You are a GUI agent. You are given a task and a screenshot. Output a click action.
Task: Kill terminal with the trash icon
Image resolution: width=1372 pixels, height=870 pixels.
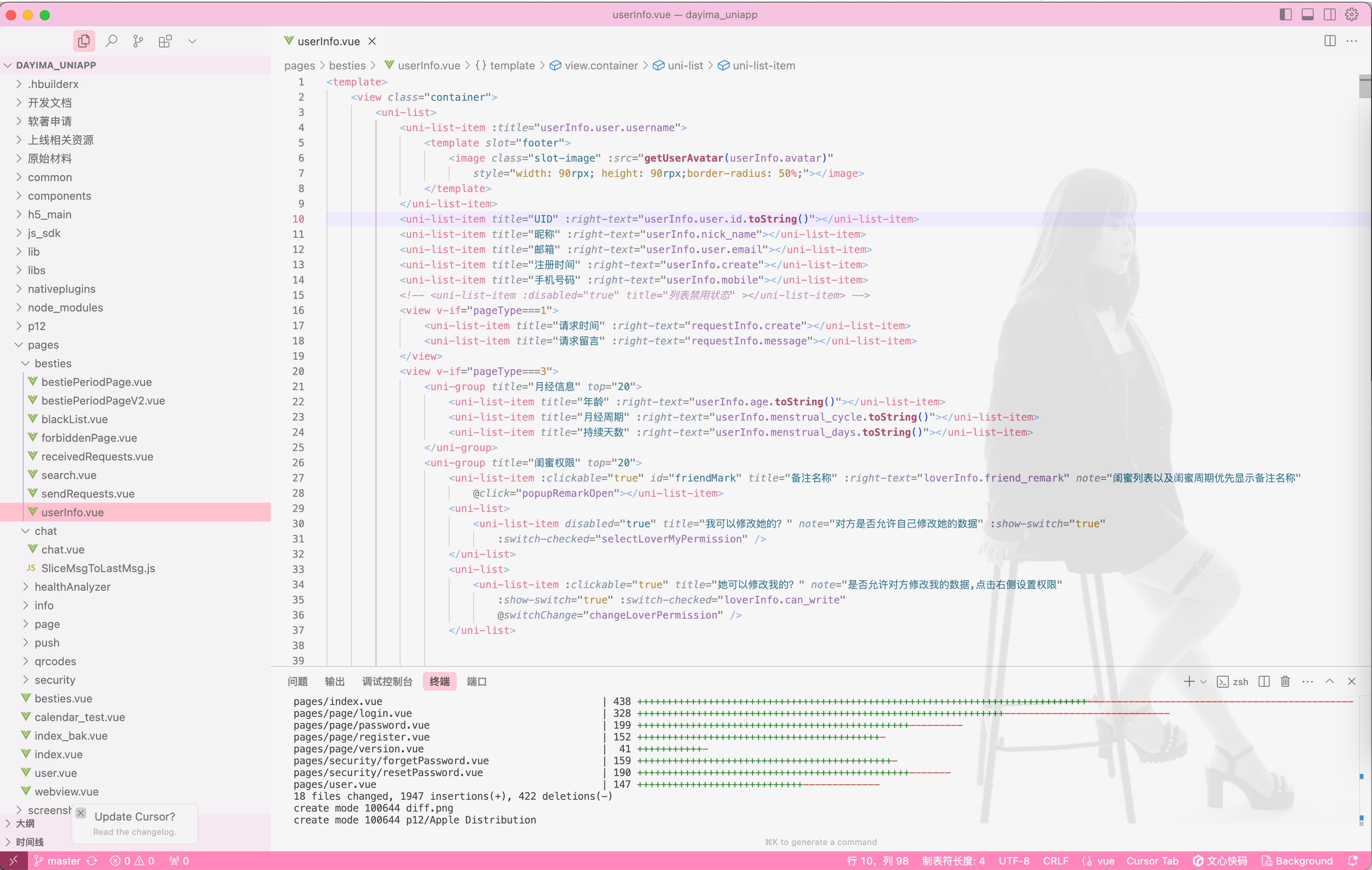pos(1285,681)
